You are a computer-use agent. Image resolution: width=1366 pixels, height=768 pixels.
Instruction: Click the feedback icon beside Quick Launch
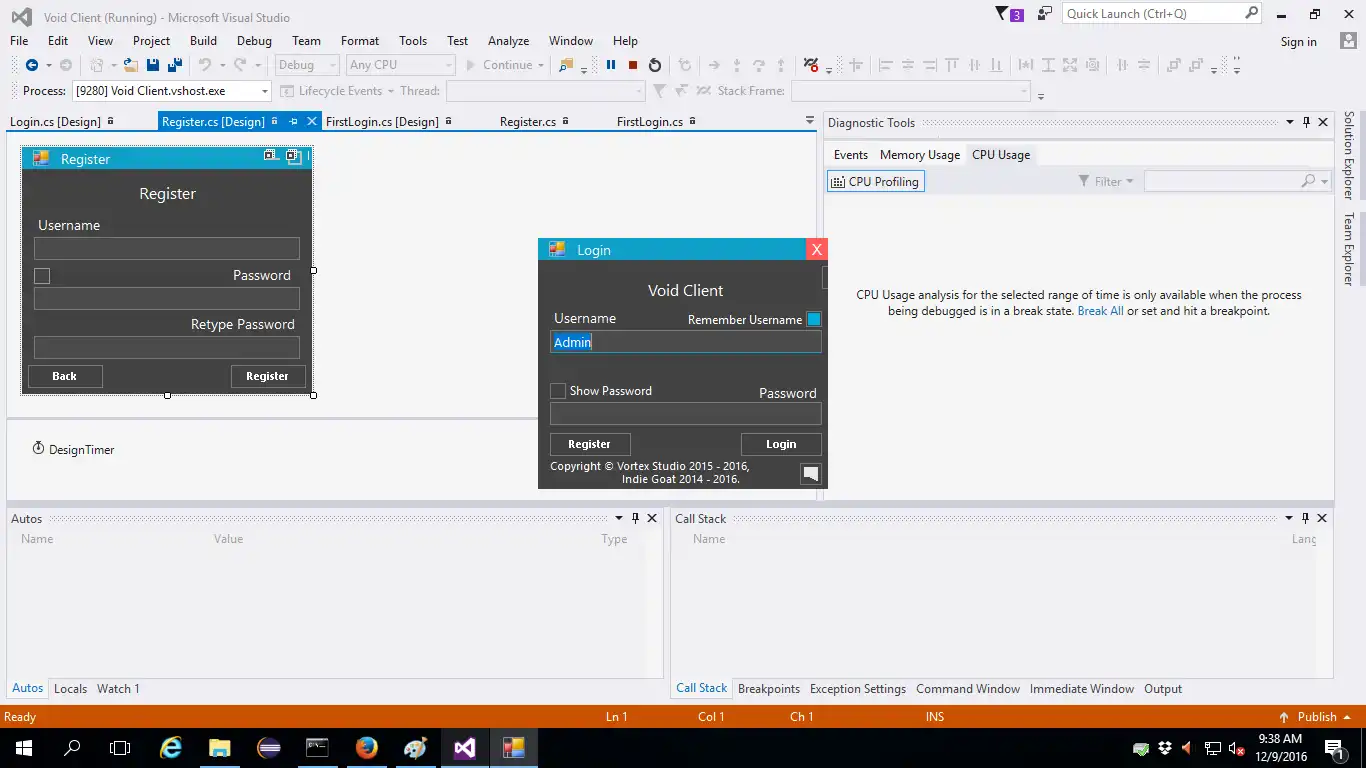coord(1044,14)
